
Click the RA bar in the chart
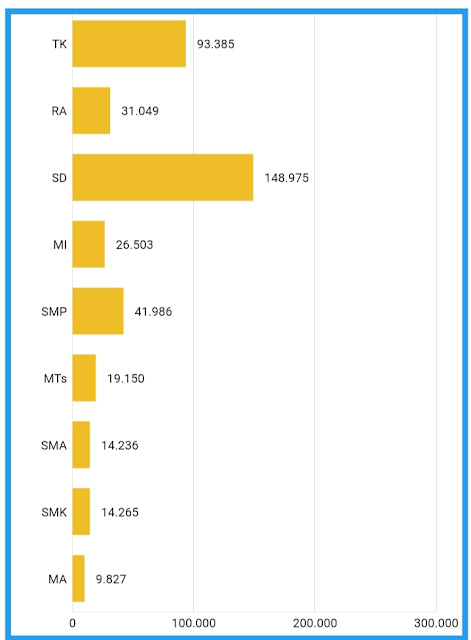click(91, 111)
